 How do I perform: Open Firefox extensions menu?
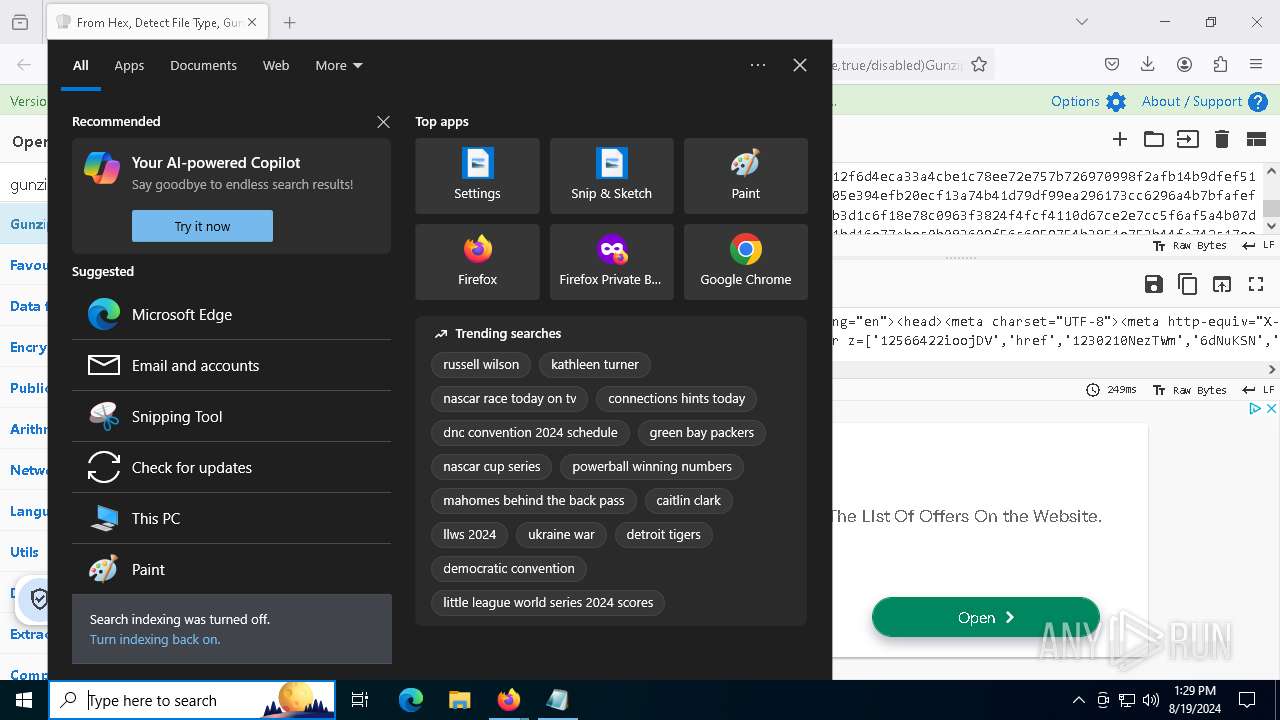(x=1220, y=64)
